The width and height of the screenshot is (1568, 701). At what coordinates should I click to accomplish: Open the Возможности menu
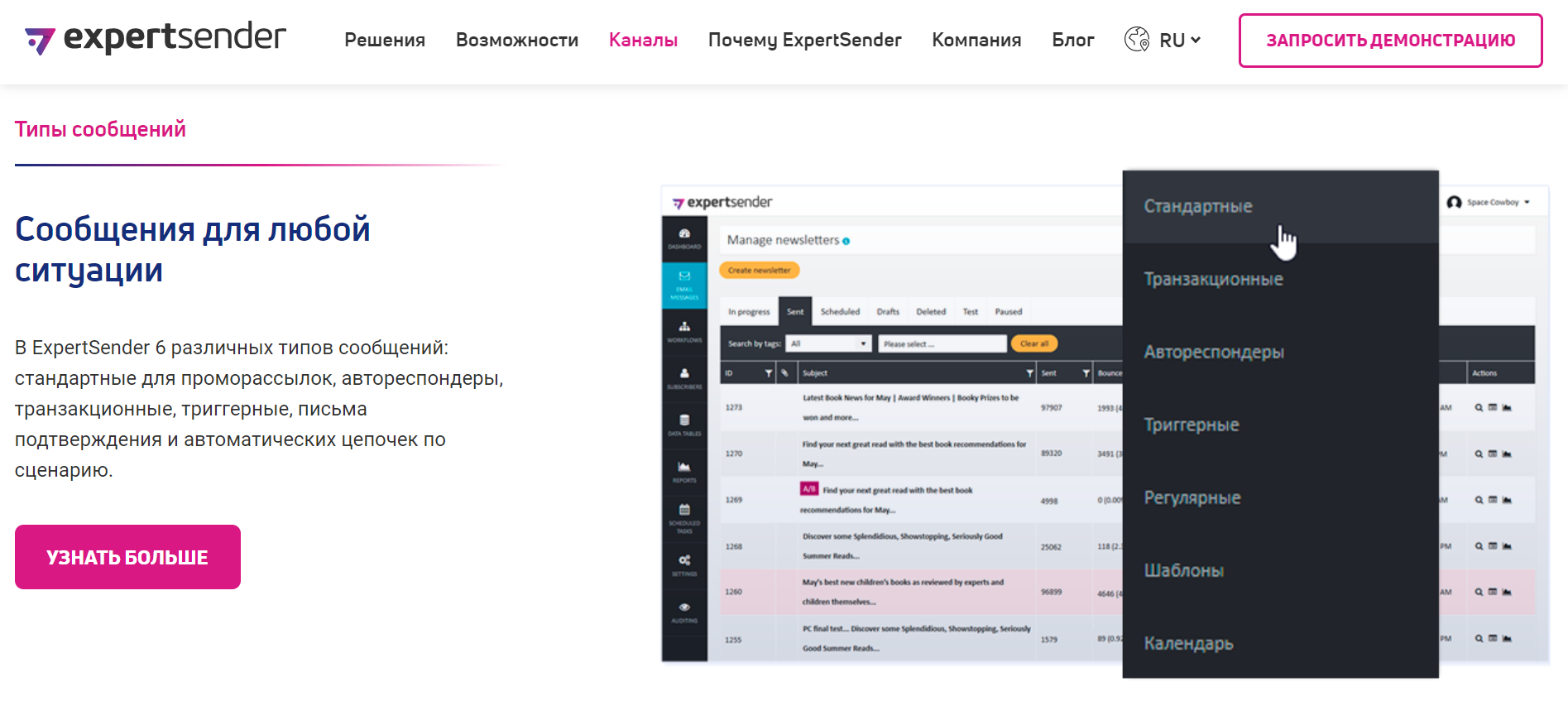coord(517,40)
